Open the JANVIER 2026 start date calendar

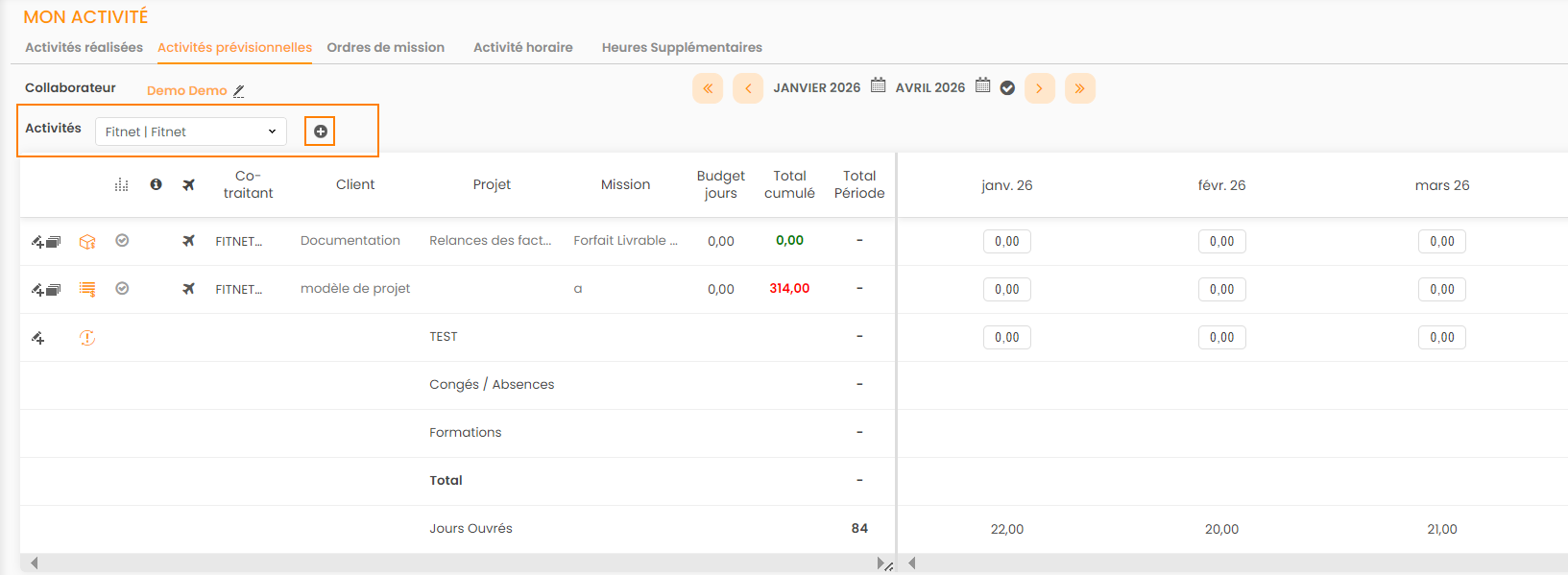878,85
